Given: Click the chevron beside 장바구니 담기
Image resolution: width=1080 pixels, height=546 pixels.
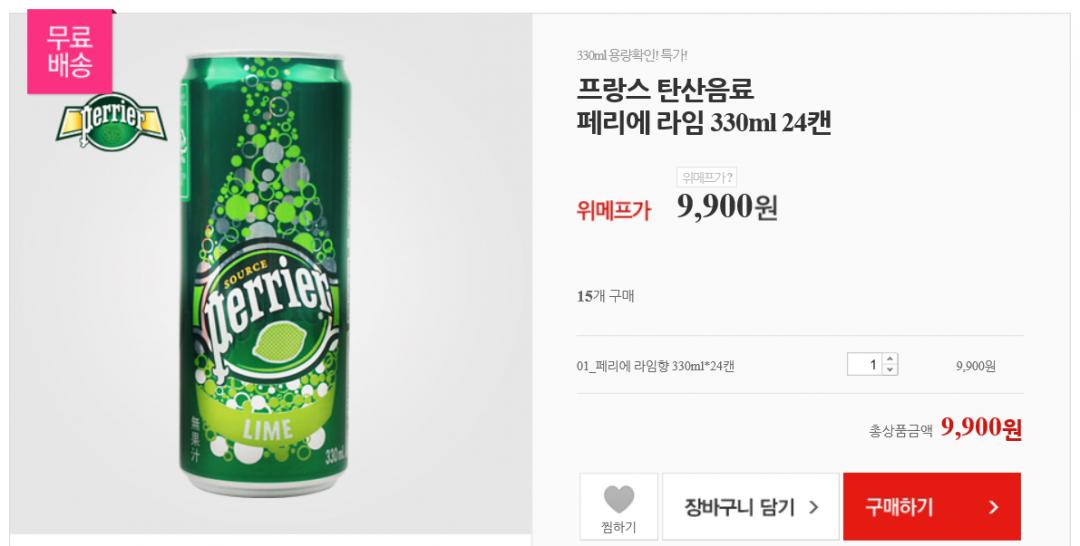Looking at the screenshot, I should point(813,507).
